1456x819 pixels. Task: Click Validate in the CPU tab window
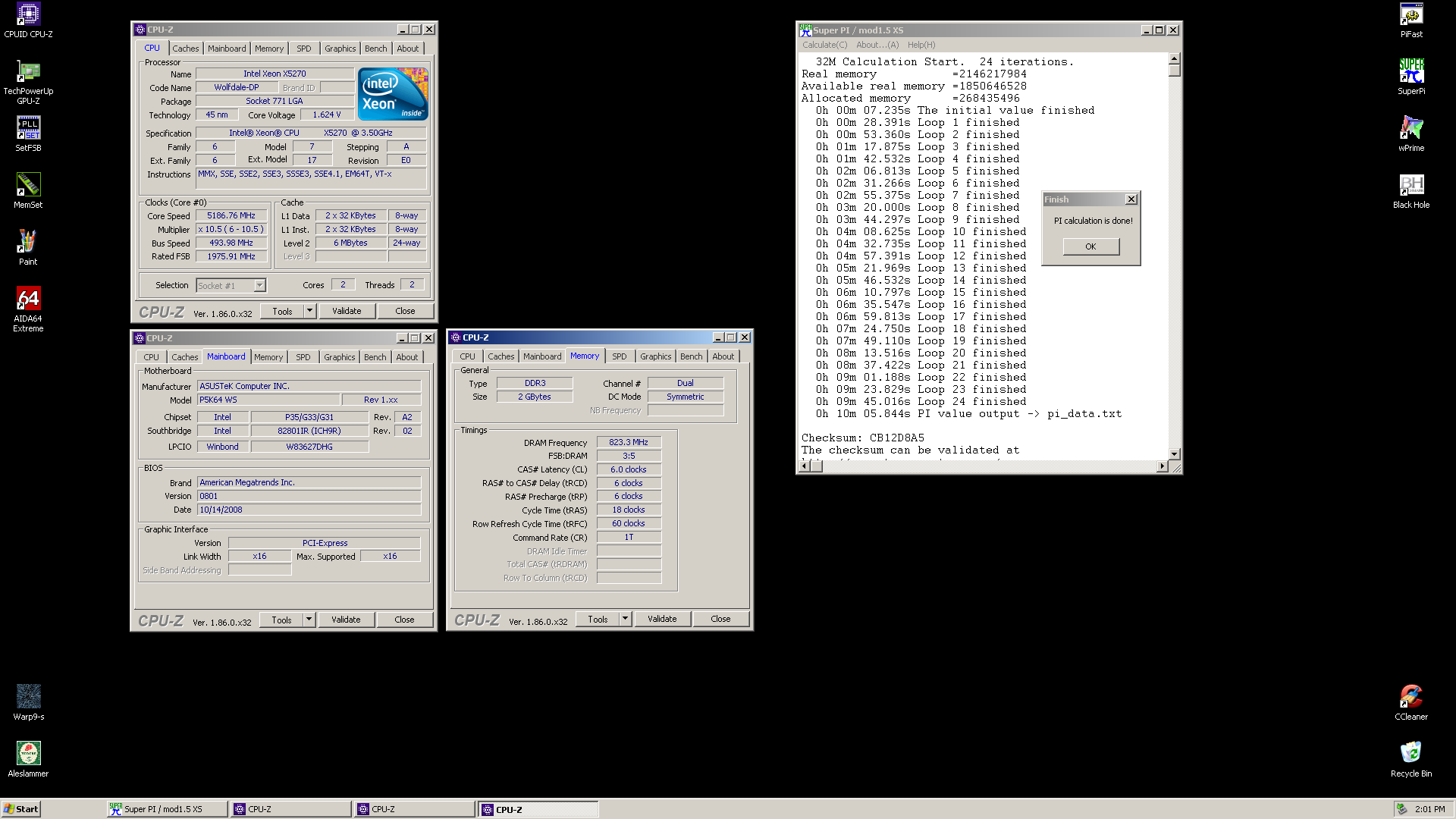click(347, 311)
